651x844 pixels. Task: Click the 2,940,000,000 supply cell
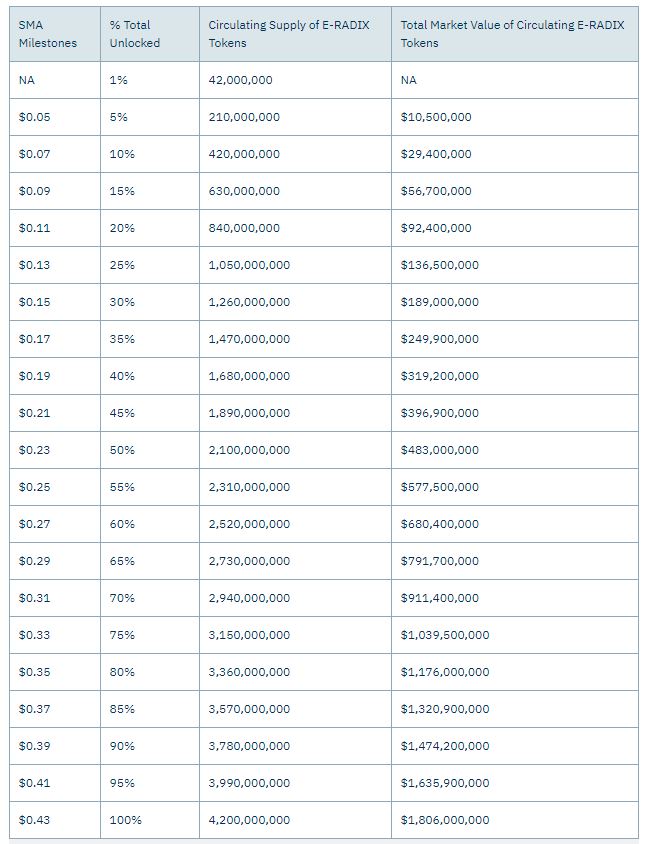click(x=295, y=599)
